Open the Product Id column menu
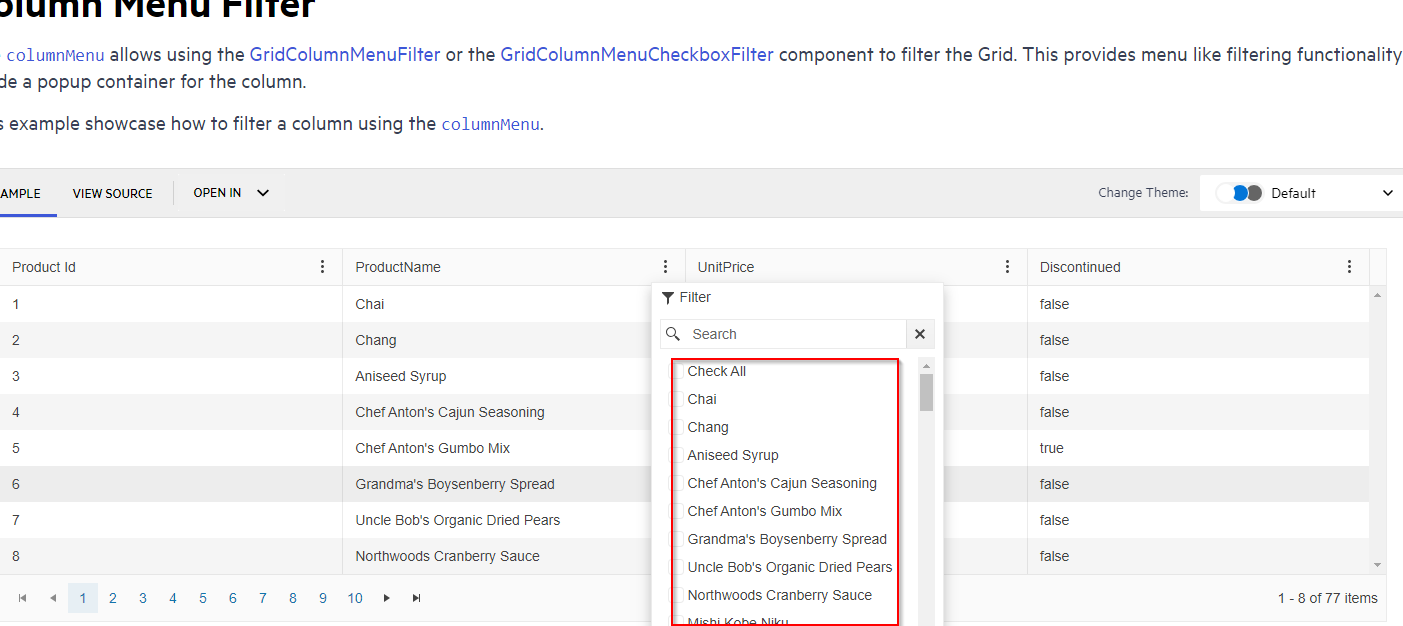The height and width of the screenshot is (626, 1403). point(322,267)
